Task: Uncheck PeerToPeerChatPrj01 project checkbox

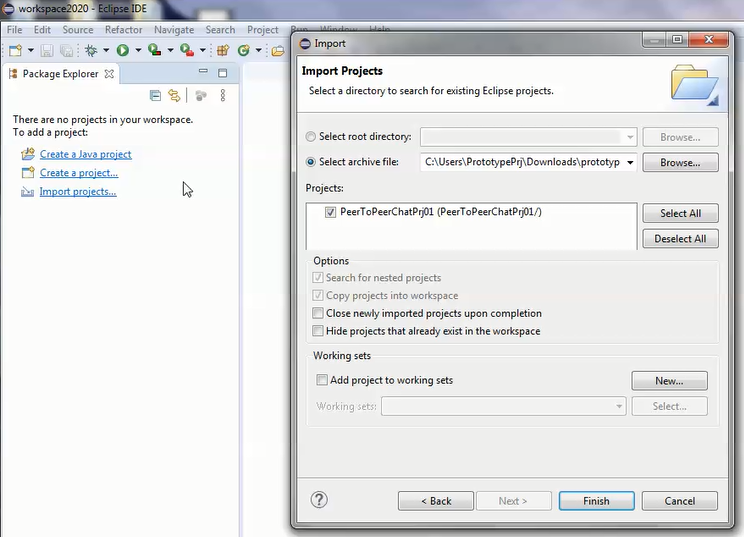Action: tap(330, 212)
